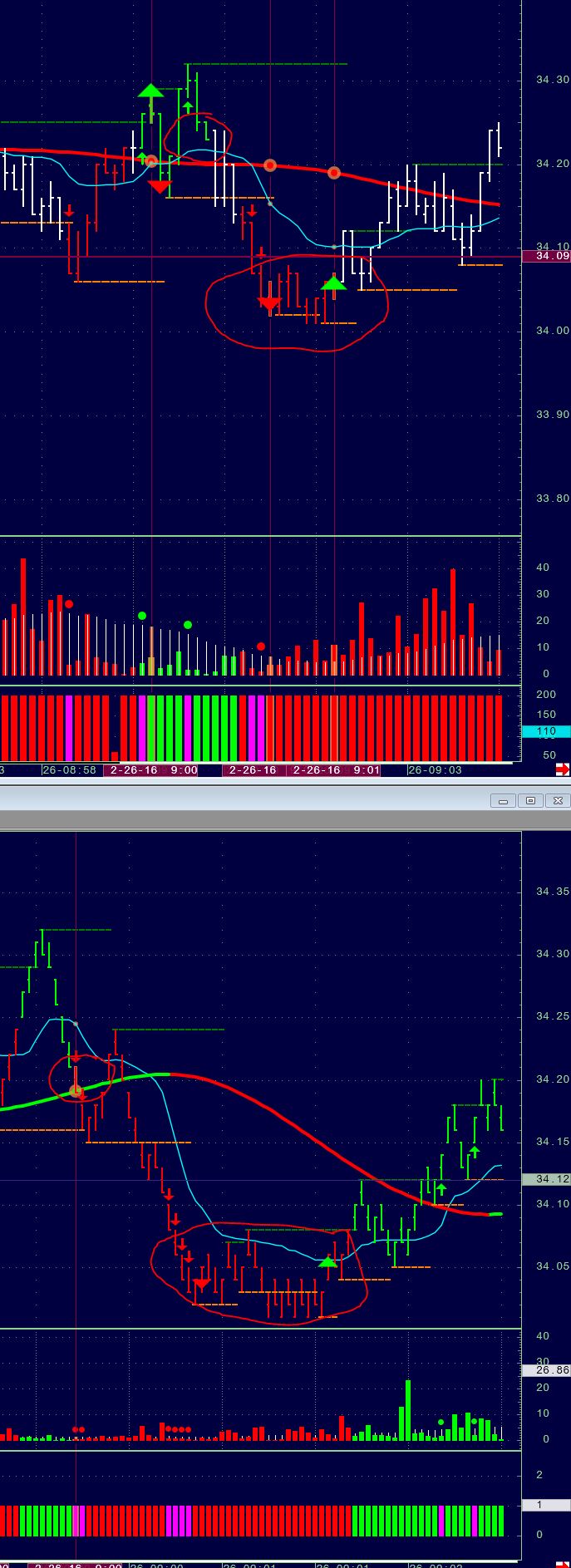Click the 34.15 price axis label in the lower chart

click(x=553, y=1143)
